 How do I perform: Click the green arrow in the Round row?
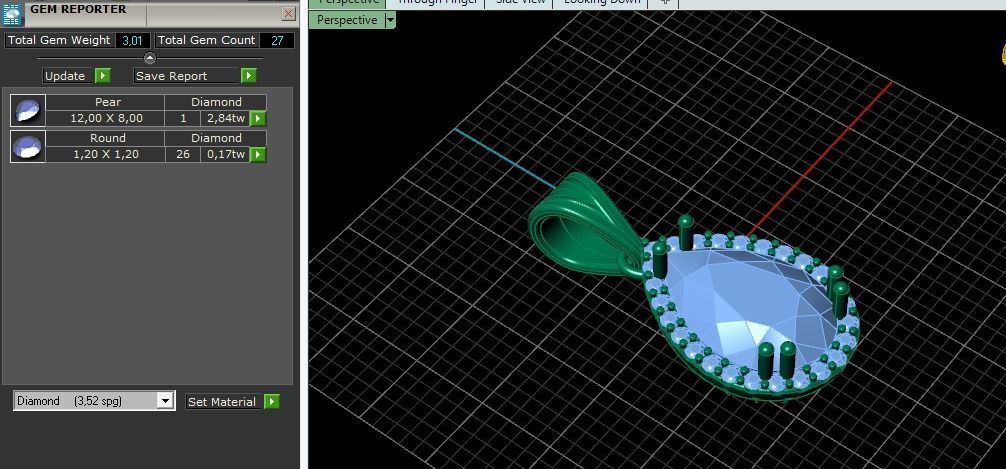tap(258, 155)
